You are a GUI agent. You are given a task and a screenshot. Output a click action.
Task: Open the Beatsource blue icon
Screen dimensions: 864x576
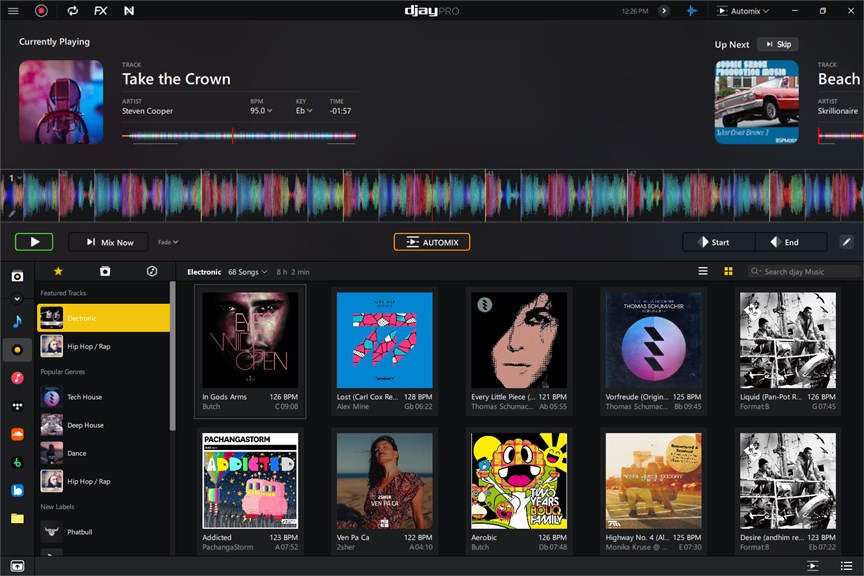(18, 491)
